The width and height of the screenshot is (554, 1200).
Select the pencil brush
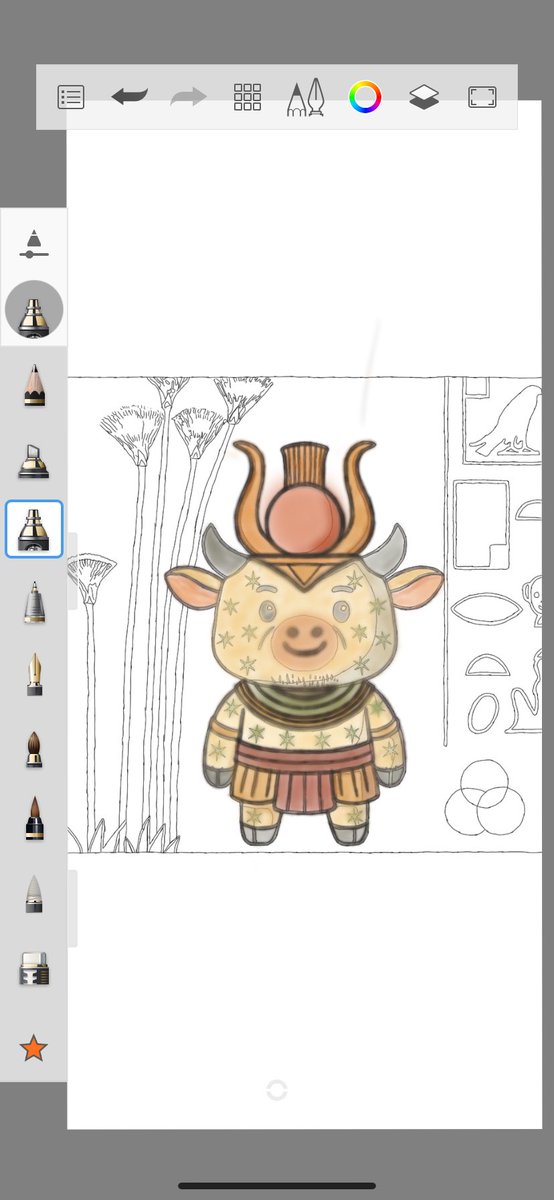coord(34,385)
